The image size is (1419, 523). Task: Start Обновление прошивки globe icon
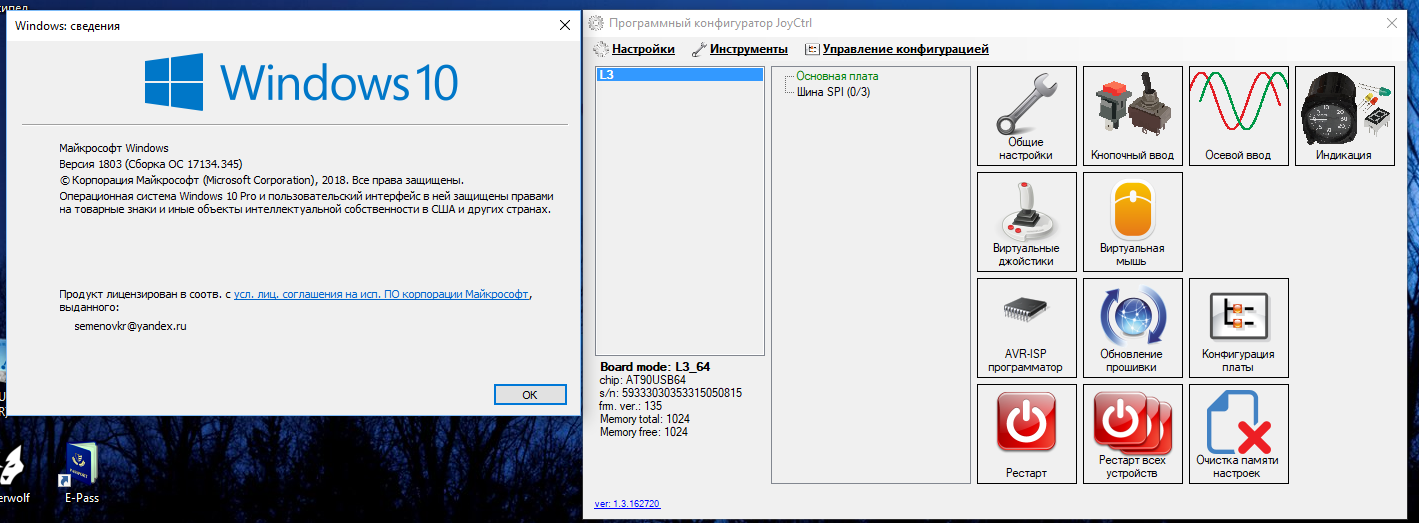[x=1132, y=328]
